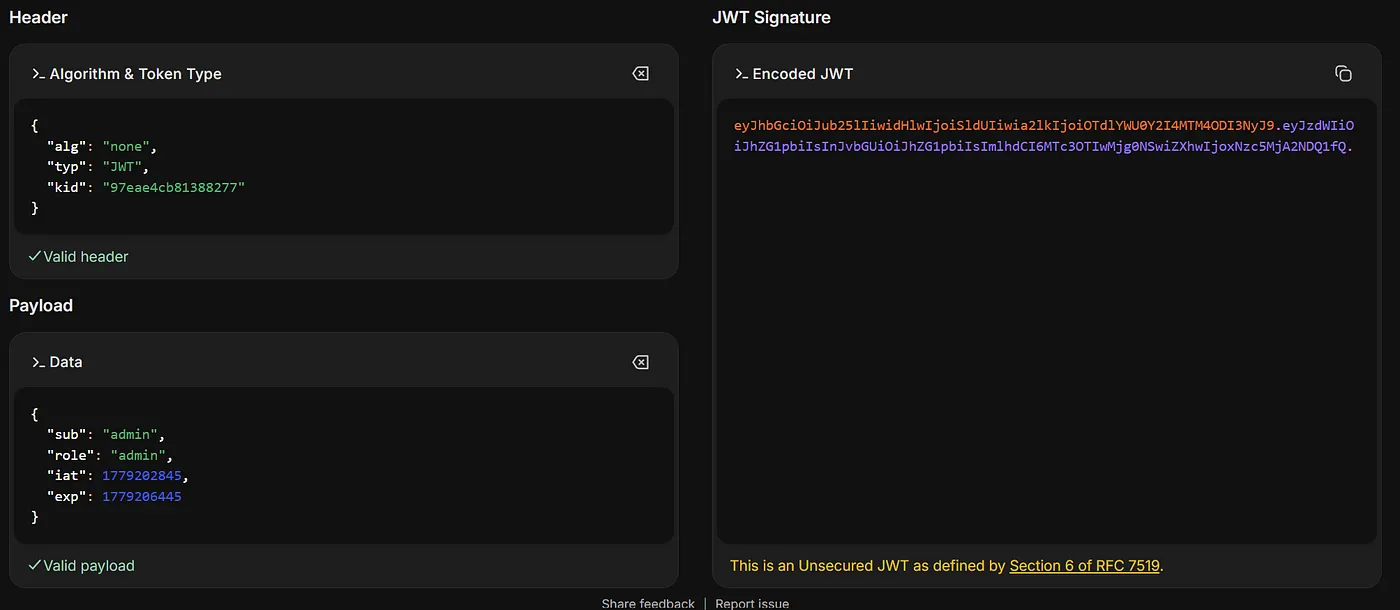Image resolution: width=1400 pixels, height=610 pixels.
Task: Click the Valid payload status text
Action: coord(89,566)
